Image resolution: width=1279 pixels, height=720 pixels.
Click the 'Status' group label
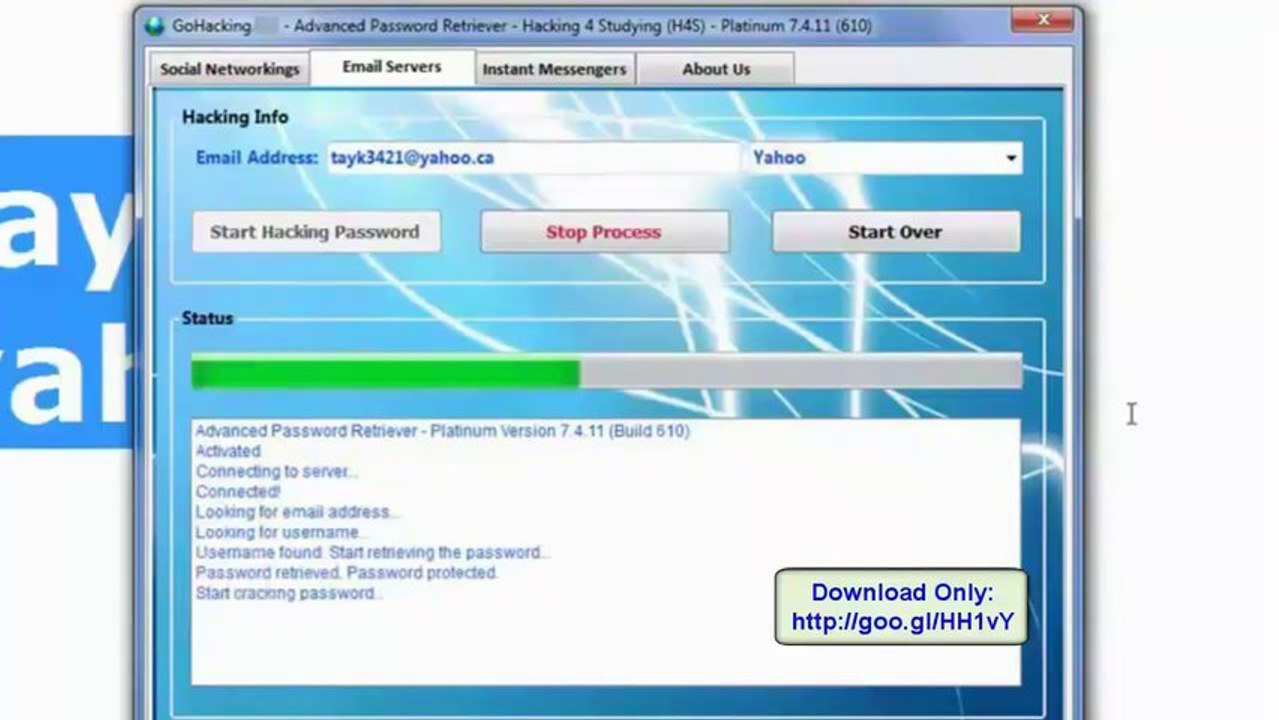coord(207,318)
